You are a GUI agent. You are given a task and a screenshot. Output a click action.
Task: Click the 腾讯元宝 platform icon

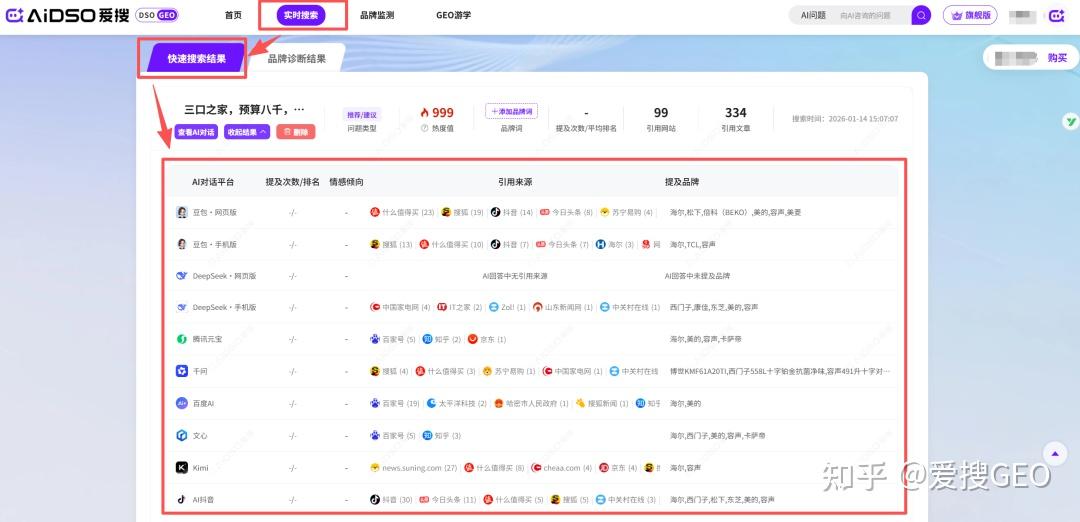click(182, 339)
